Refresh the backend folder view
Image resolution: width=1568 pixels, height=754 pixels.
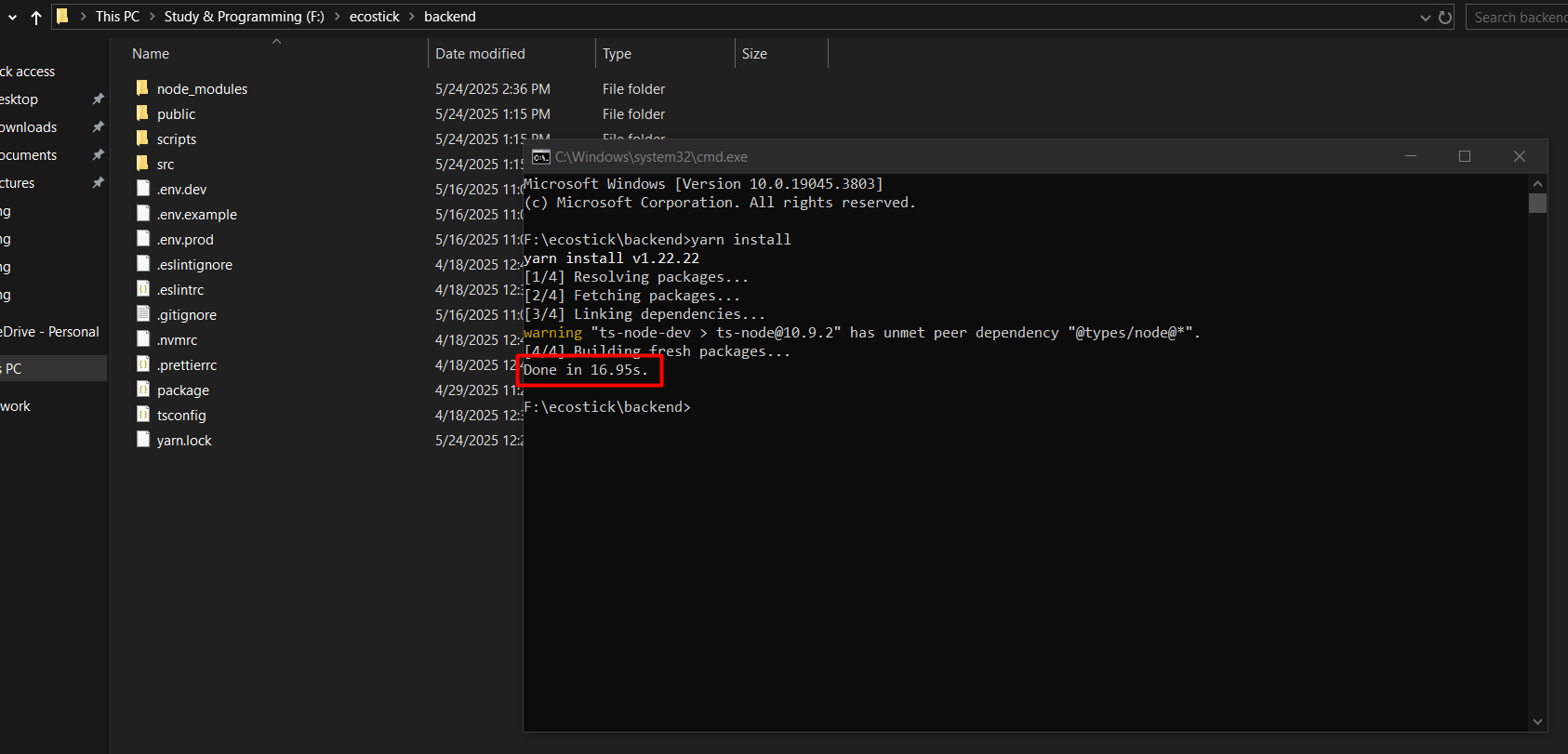click(x=1445, y=17)
